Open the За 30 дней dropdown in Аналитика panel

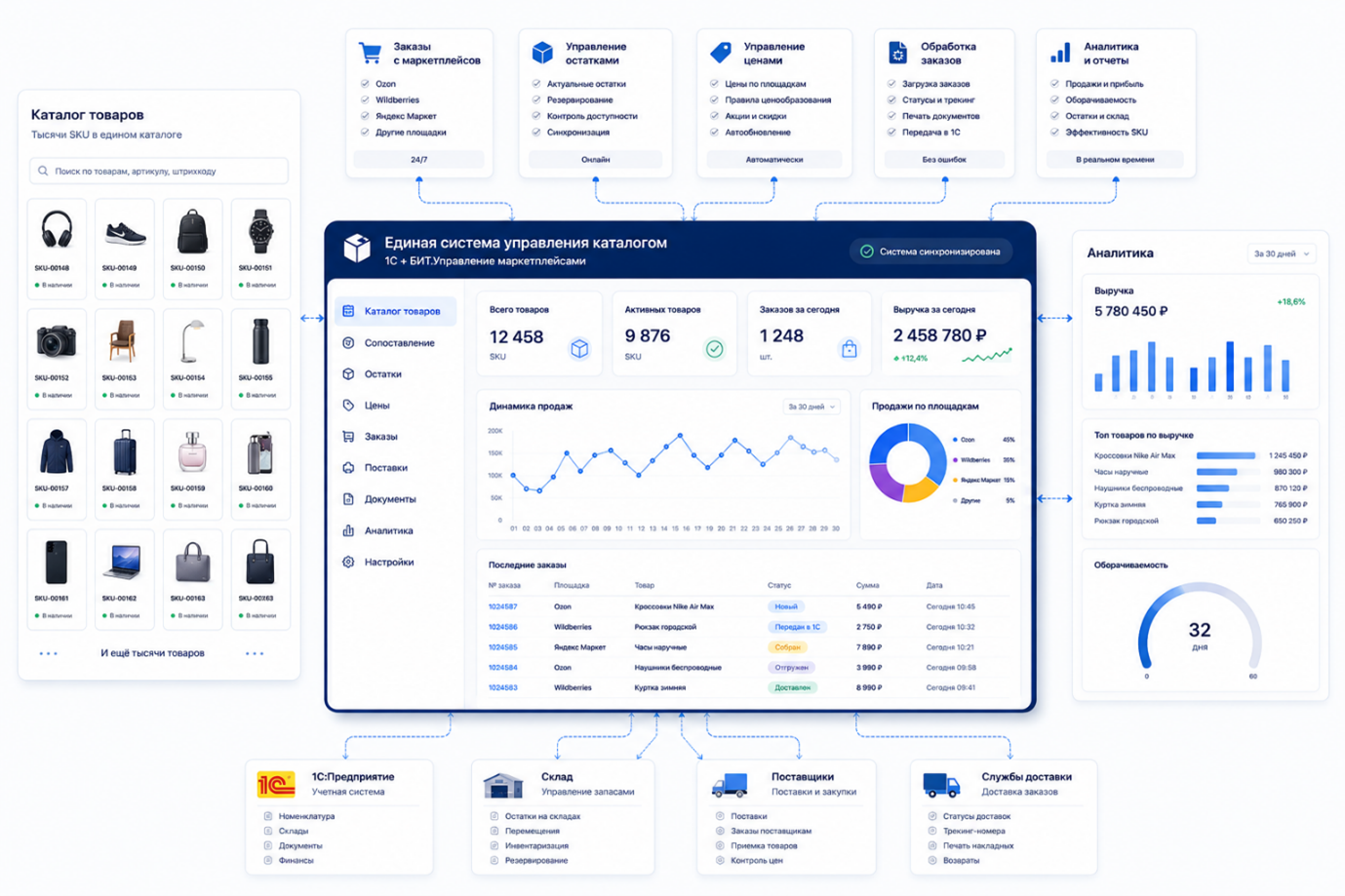click(1282, 253)
